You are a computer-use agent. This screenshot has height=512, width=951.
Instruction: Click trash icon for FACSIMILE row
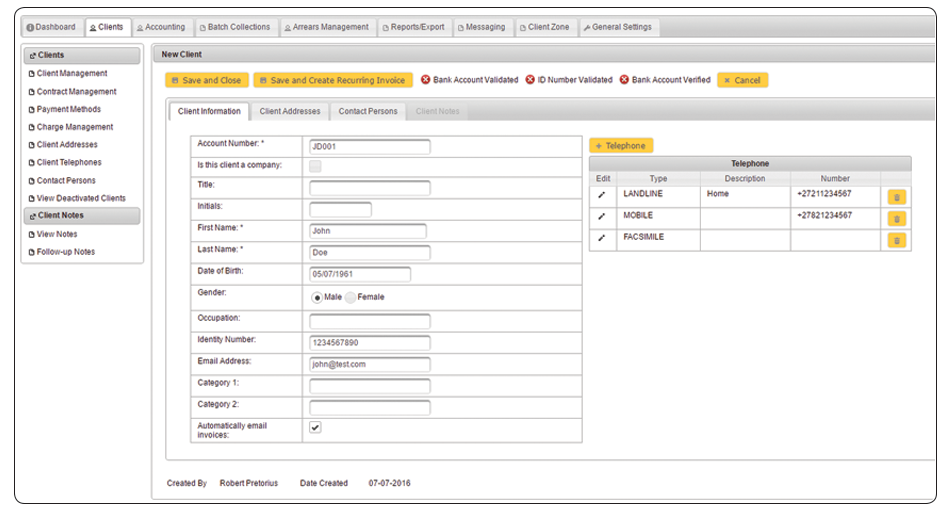[896, 240]
